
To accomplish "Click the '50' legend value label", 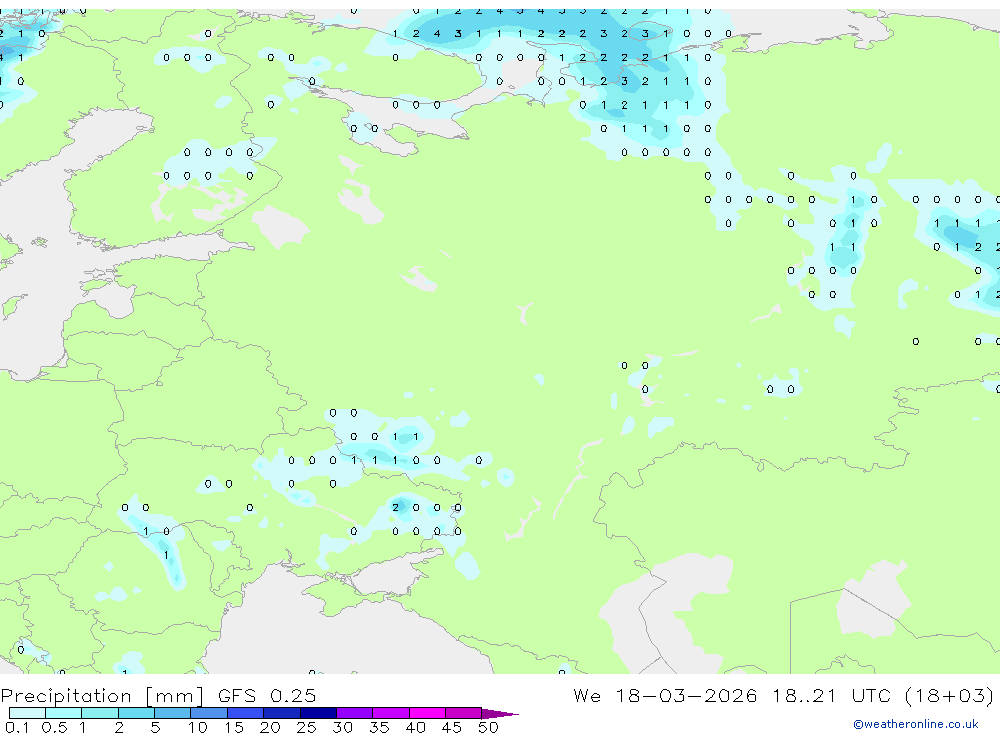I will pyautogui.click(x=488, y=727).
